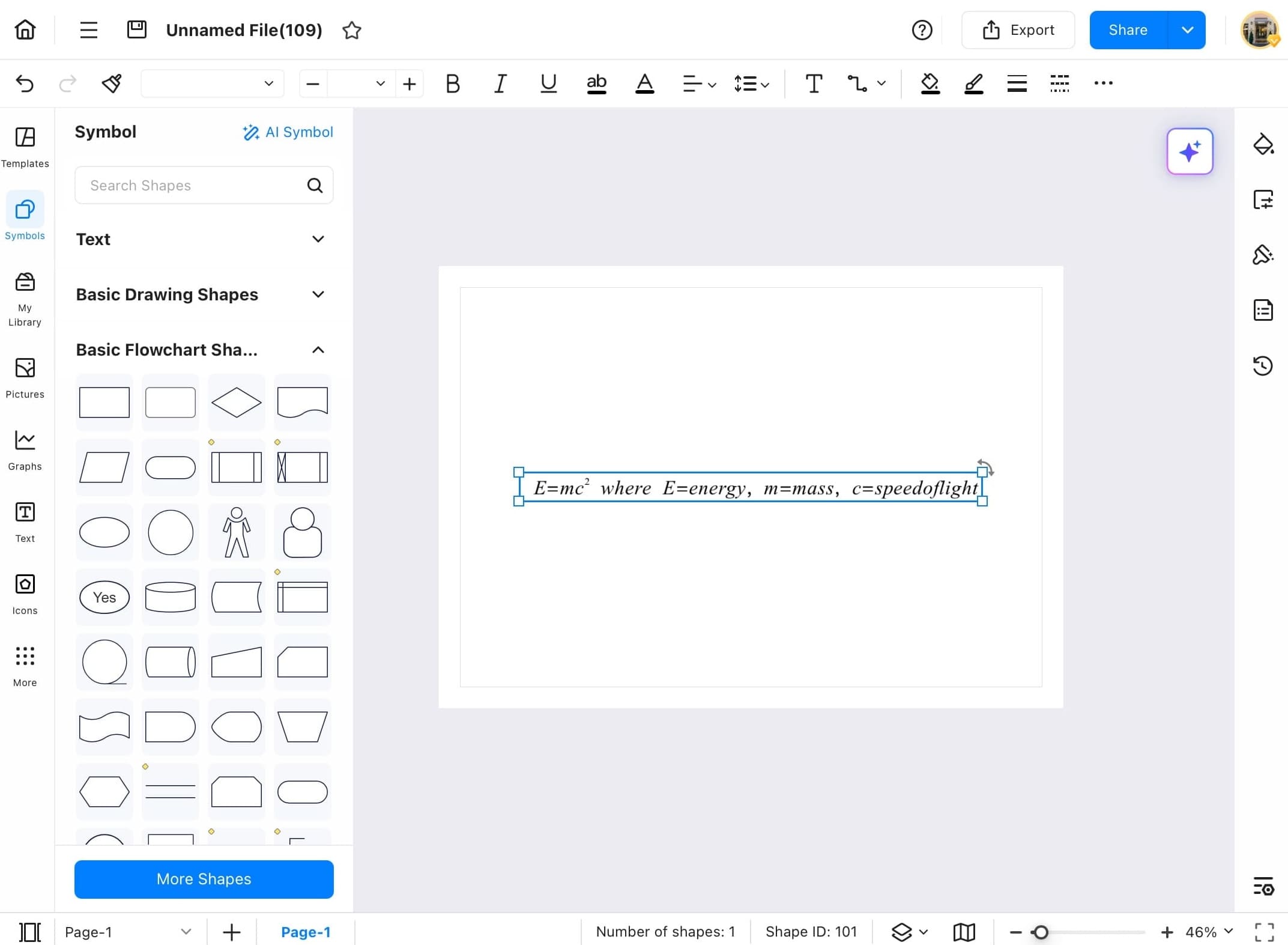Insert a text box with the Text tool
Screen dimensions: 1288x945
coord(814,84)
